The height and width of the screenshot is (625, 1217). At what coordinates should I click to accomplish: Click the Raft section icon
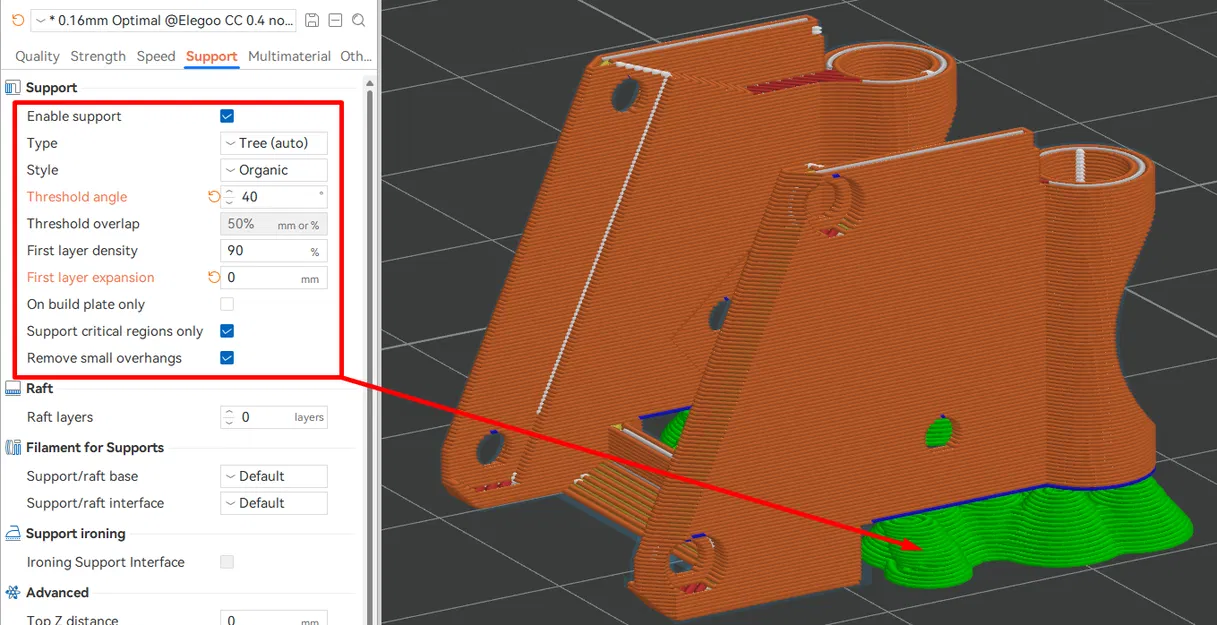click(x=13, y=388)
